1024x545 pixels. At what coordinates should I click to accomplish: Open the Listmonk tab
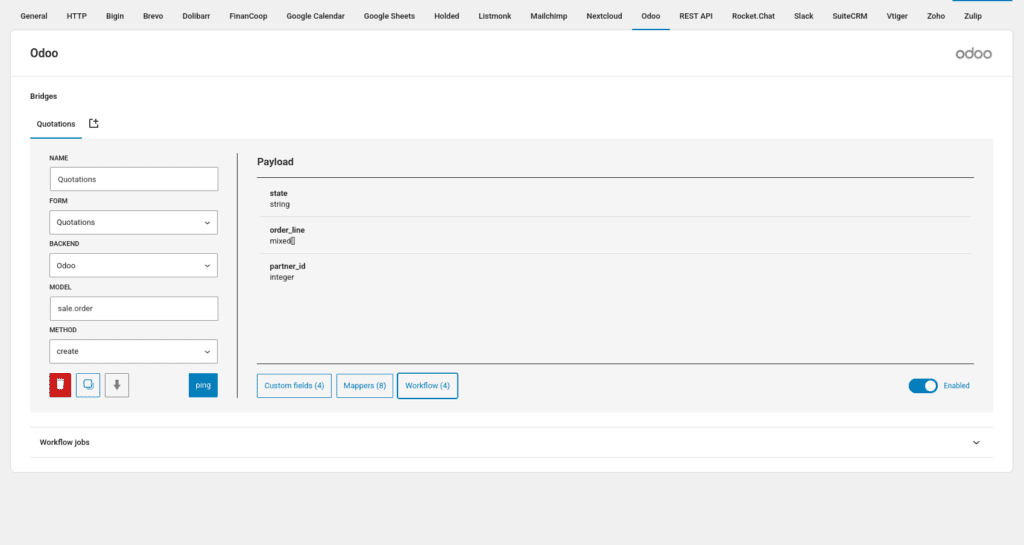click(494, 16)
